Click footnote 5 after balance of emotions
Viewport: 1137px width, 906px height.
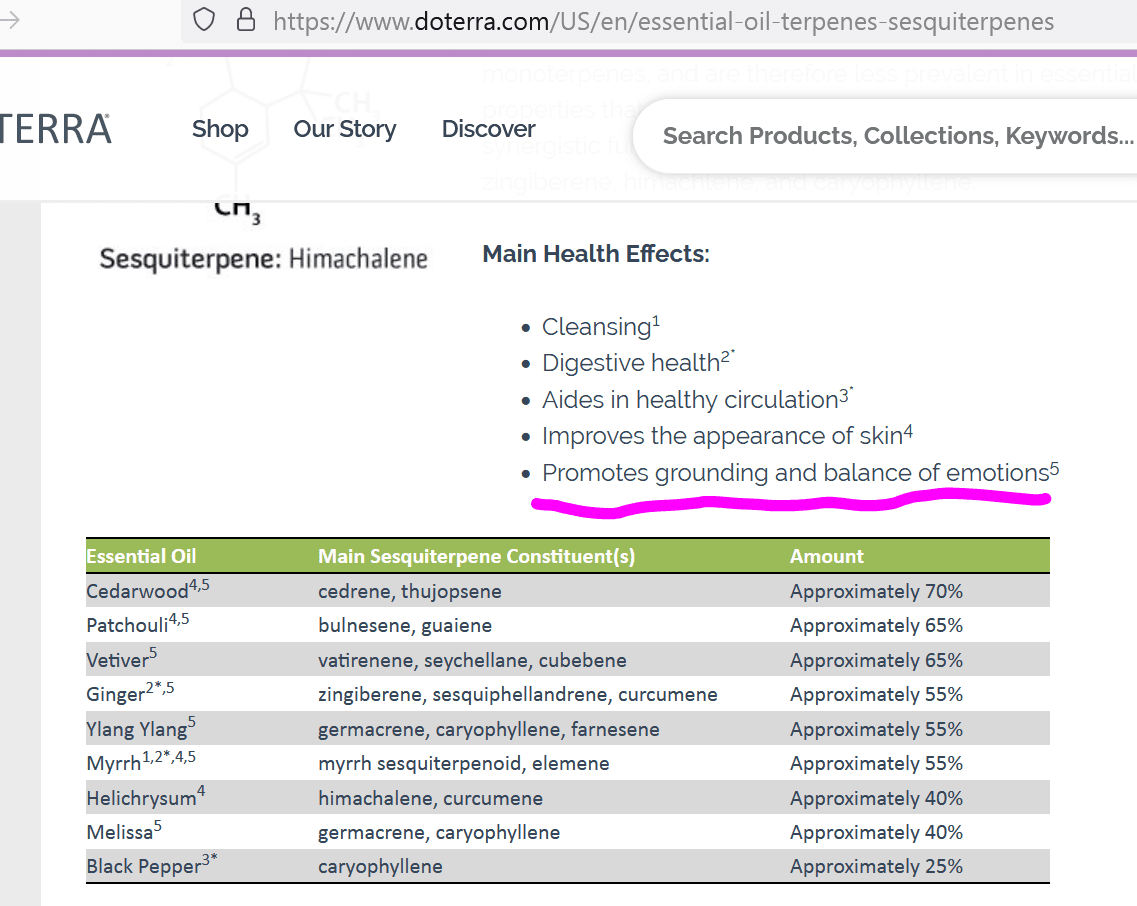pyautogui.click(x=1054, y=466)
